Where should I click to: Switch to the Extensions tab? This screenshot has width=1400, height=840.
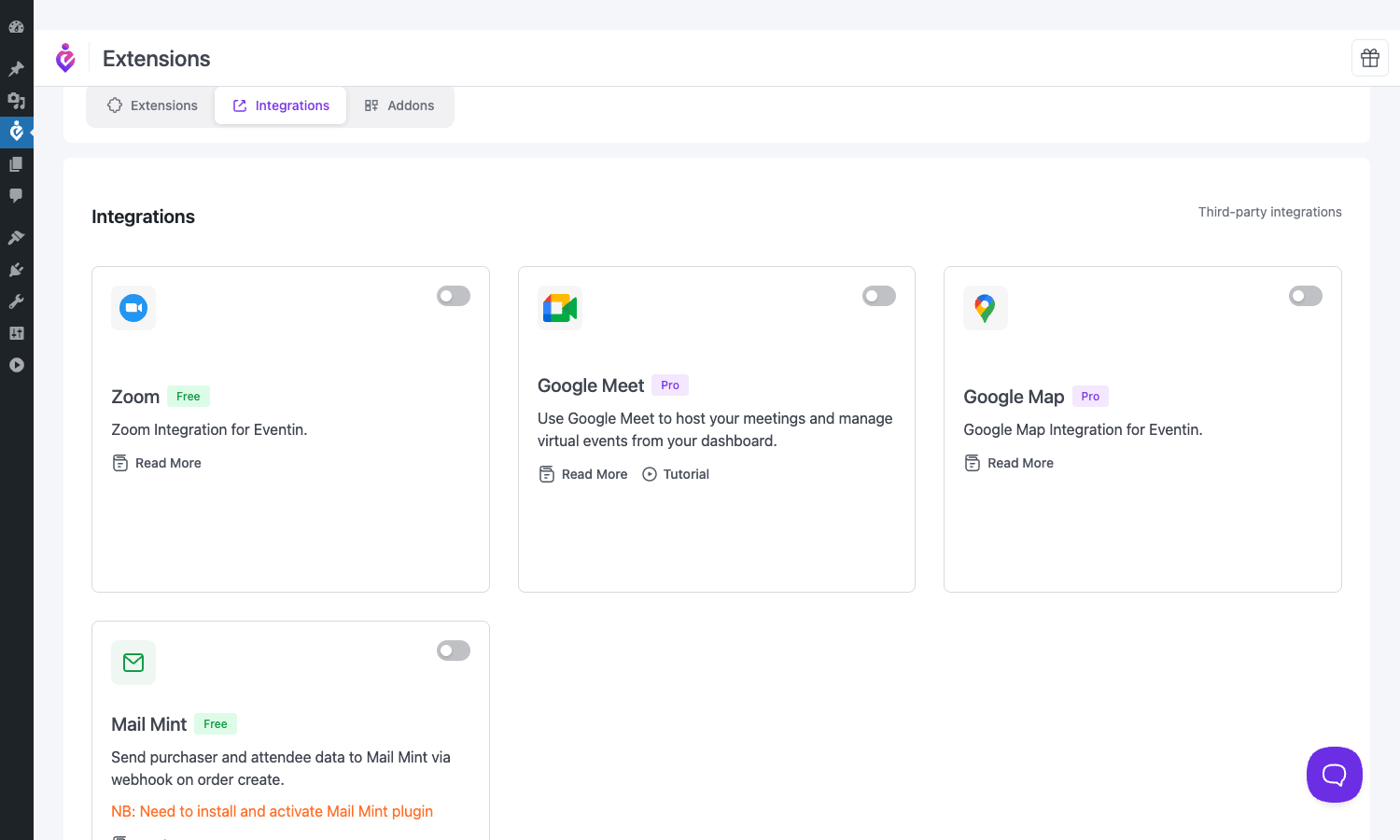pyautogui.click(x=152, y=105)
